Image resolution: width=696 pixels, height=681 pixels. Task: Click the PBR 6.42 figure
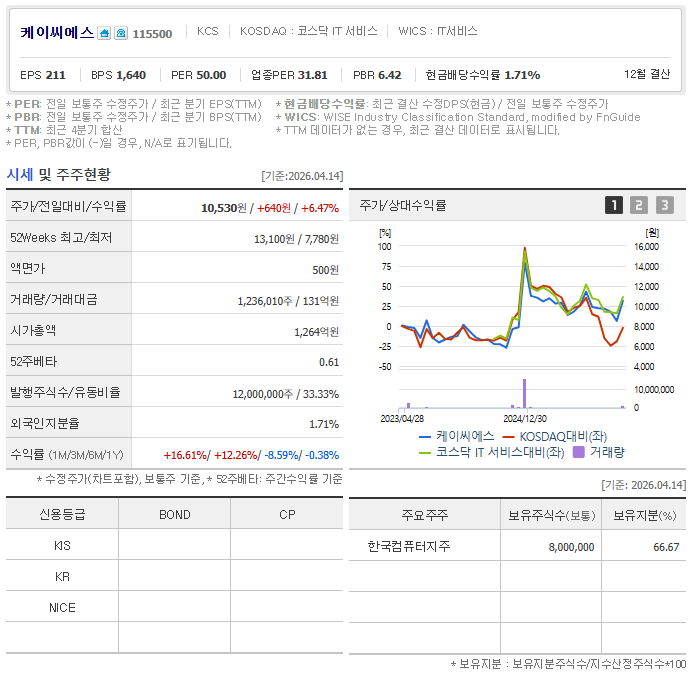click(377, 75)
